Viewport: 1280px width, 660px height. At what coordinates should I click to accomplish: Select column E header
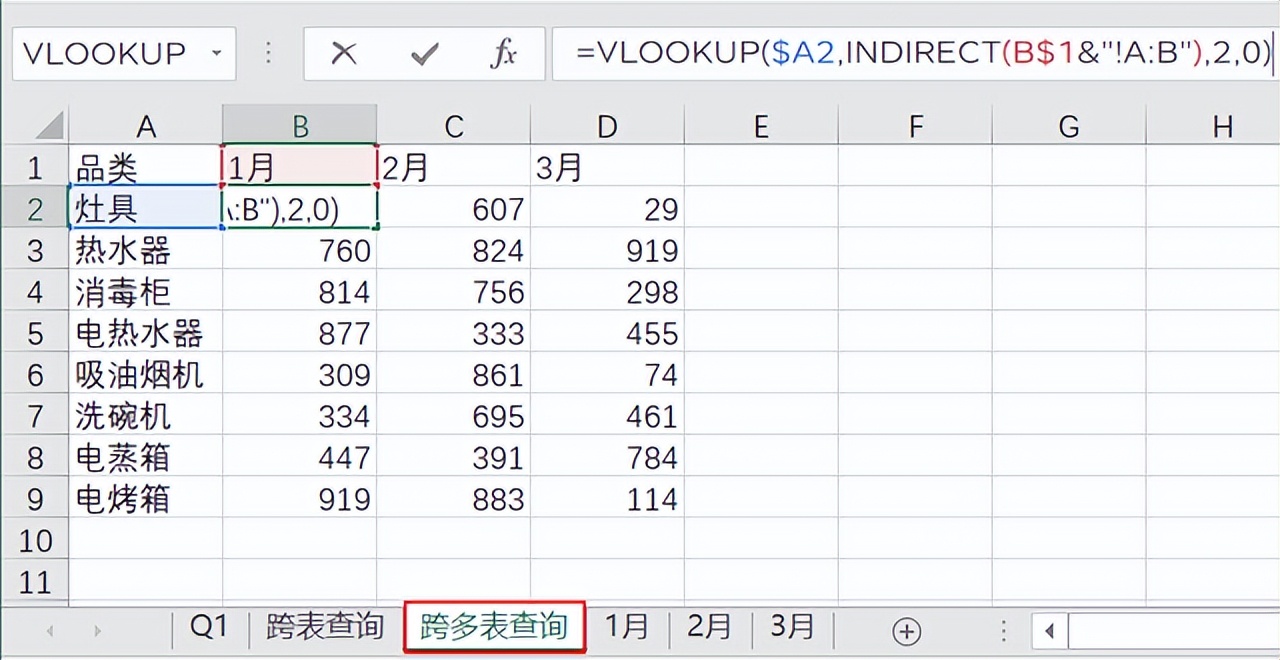[x=761, y=126]
